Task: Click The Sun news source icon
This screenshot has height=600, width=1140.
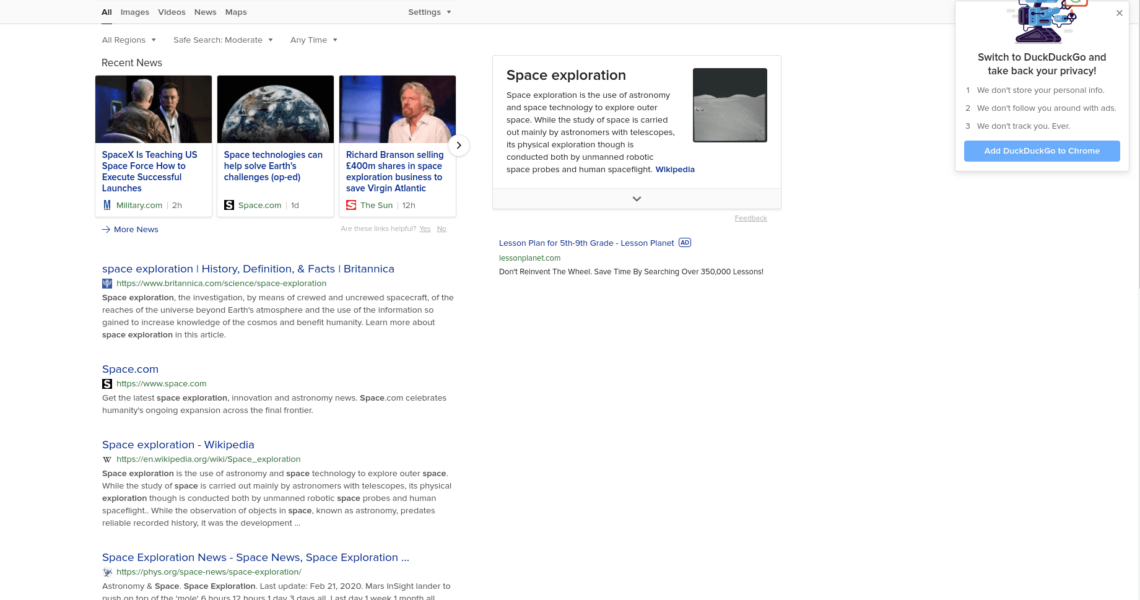Action: (x=351, y=205)
